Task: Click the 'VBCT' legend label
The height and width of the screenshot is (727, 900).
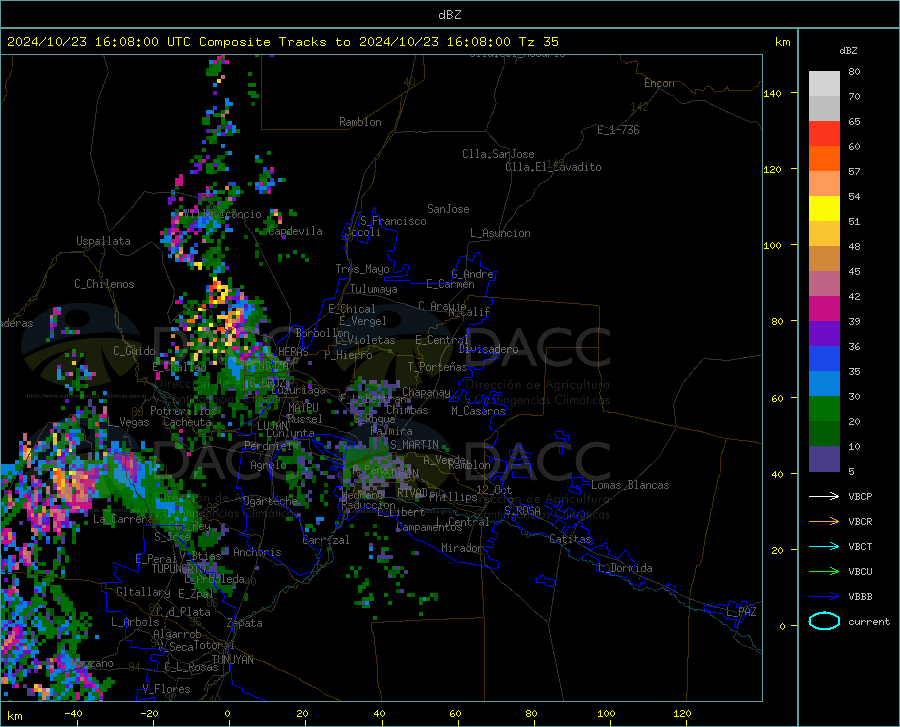Action: pyautogui.click(x=860, y=546)
